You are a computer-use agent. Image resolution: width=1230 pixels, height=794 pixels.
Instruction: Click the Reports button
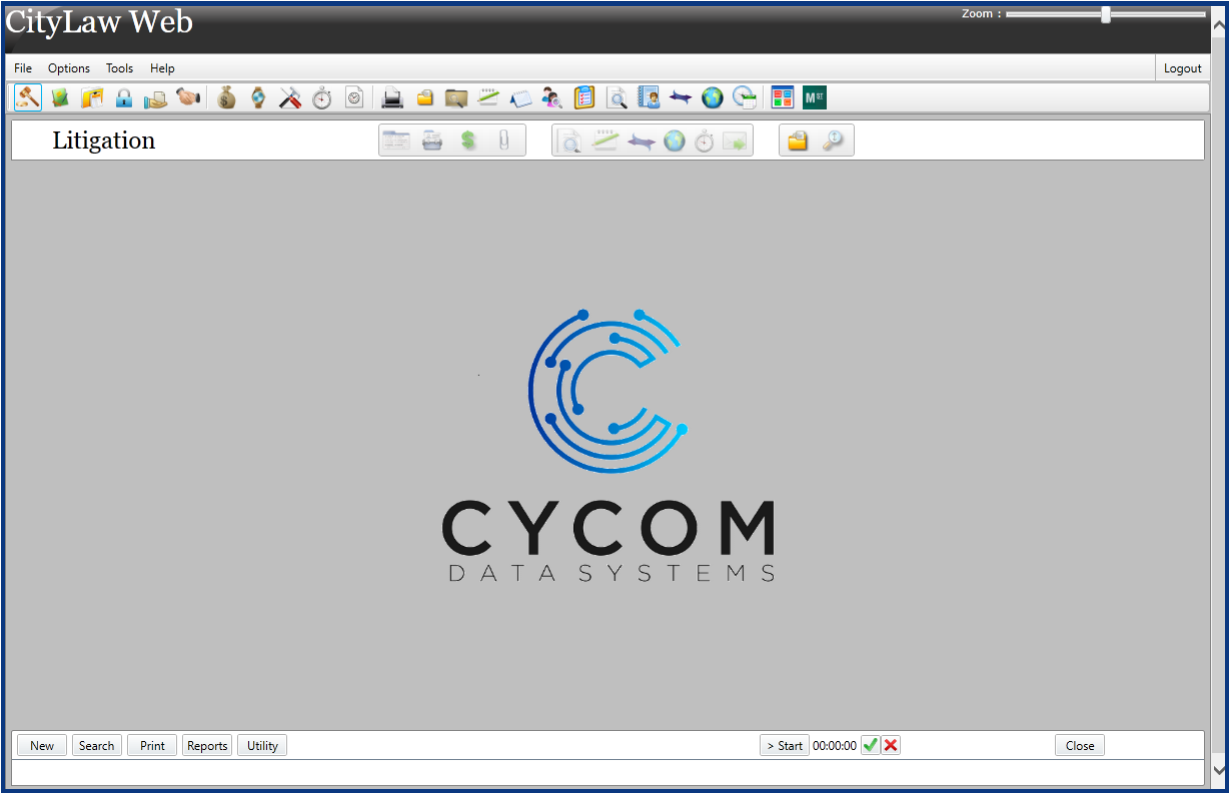[207, 745]
